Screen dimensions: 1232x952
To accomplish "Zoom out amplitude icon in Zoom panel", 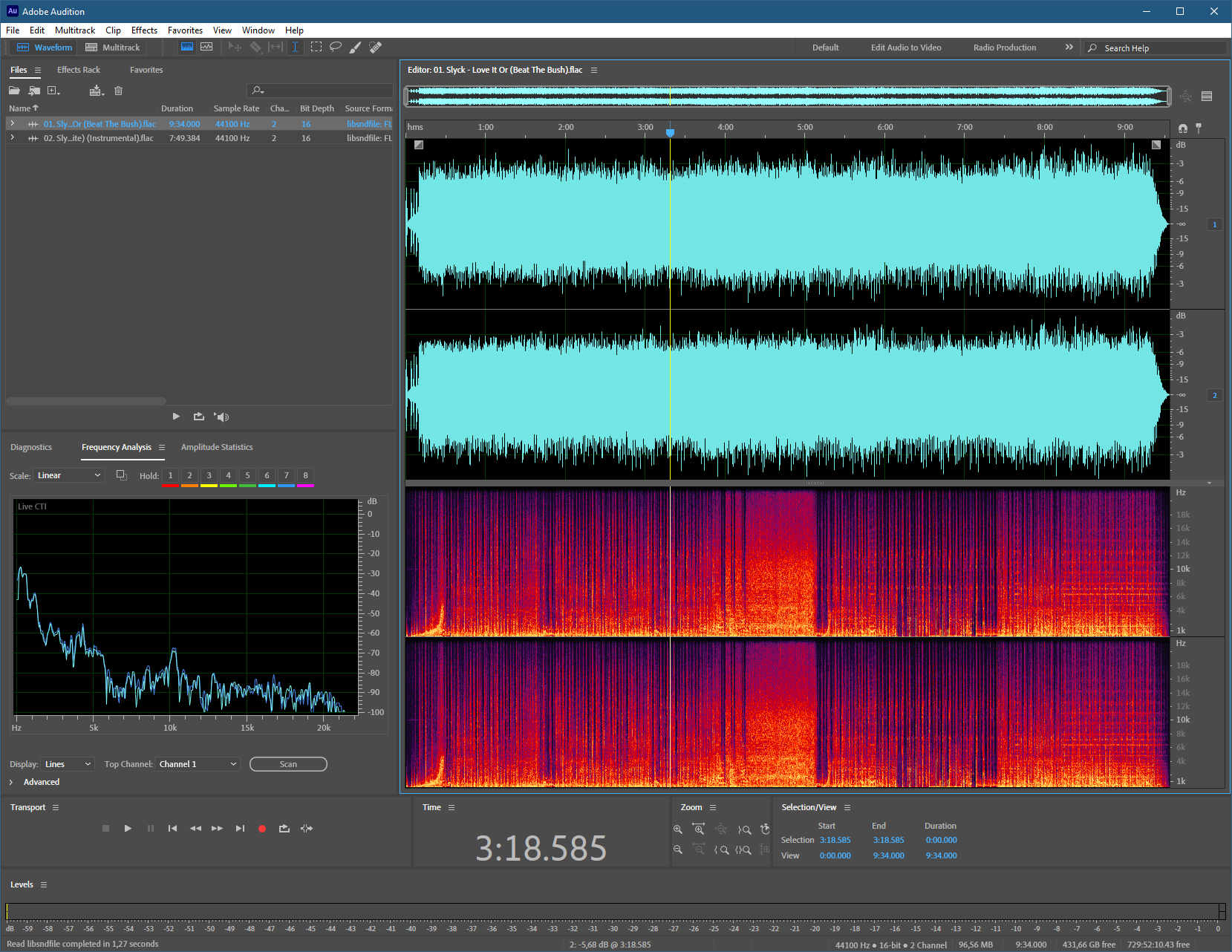I will pos(677,850).
